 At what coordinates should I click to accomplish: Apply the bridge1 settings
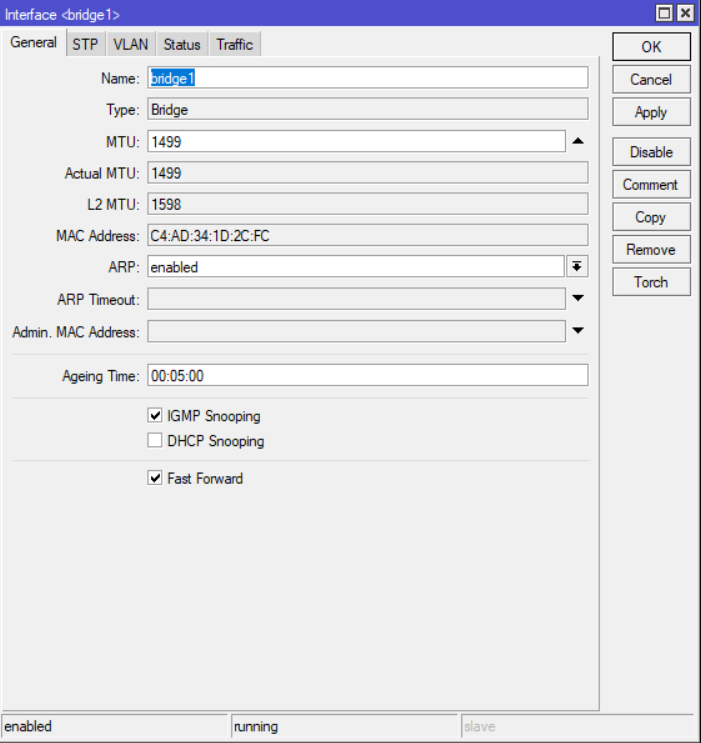click(x=651, y=112)
